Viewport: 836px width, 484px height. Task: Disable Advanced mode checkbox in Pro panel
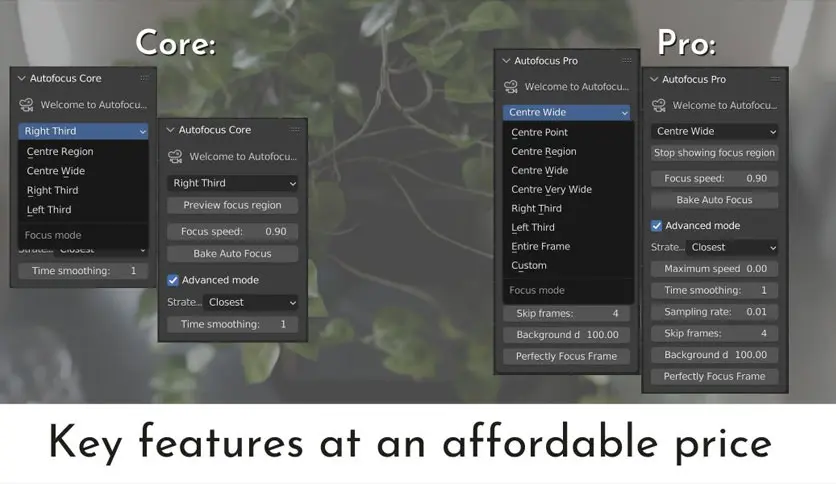tap(656, 225)
